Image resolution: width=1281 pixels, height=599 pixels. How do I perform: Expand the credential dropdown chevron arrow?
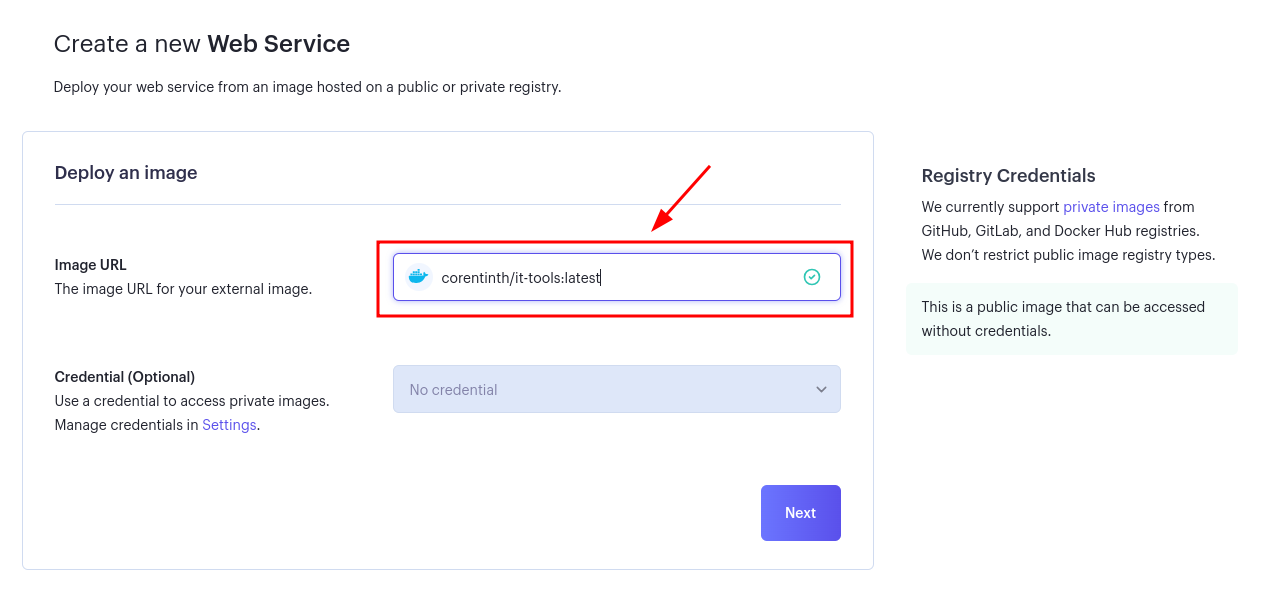821,389
